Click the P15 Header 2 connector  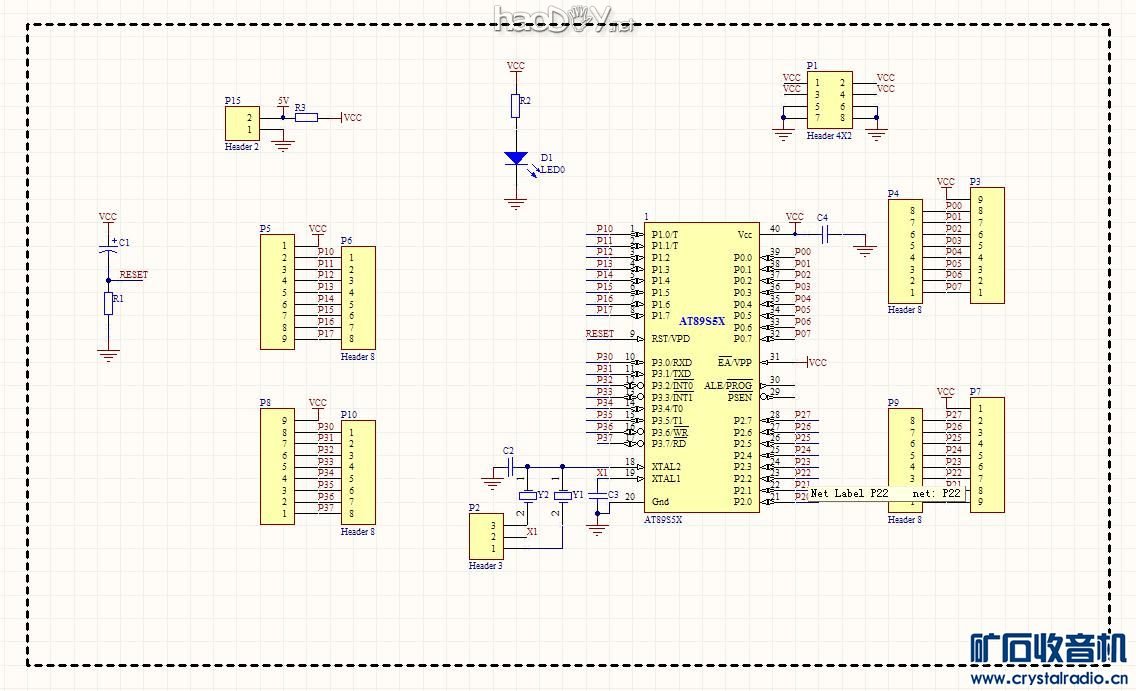242,124
